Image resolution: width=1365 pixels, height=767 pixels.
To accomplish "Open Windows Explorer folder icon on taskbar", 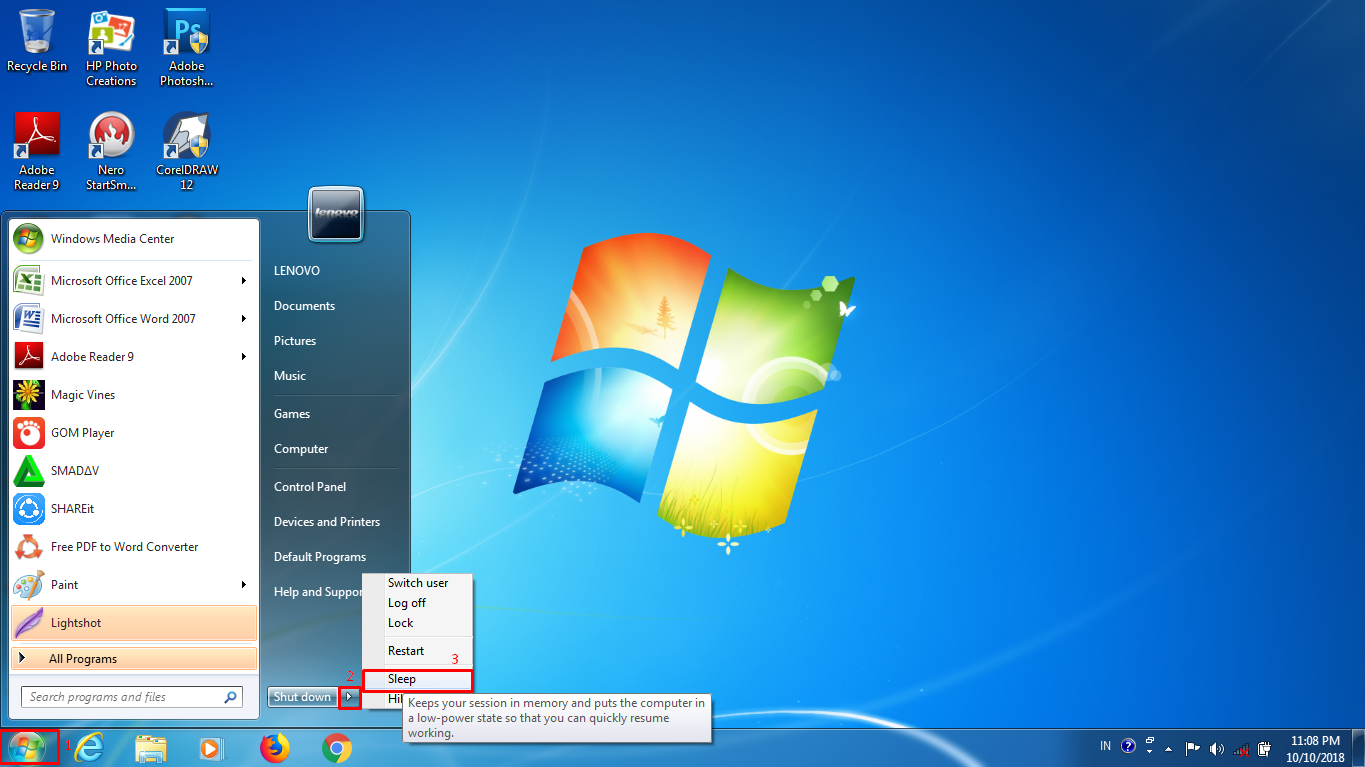I will click(151, 748).
